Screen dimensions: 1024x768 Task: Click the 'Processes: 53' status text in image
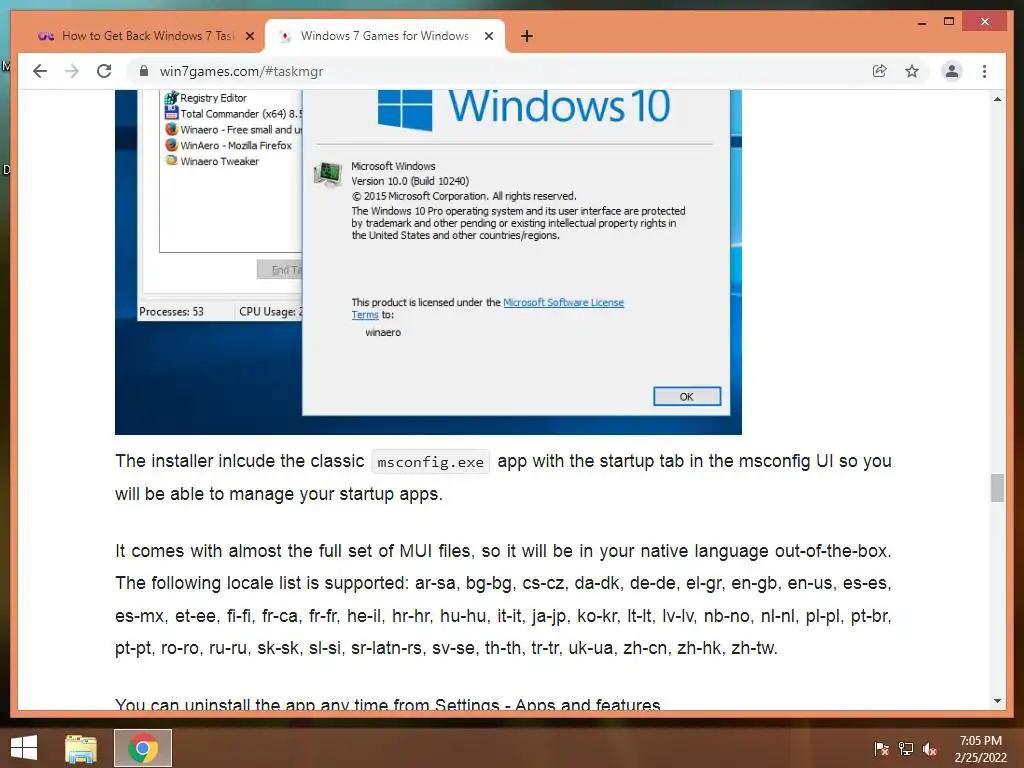(171, 312)
